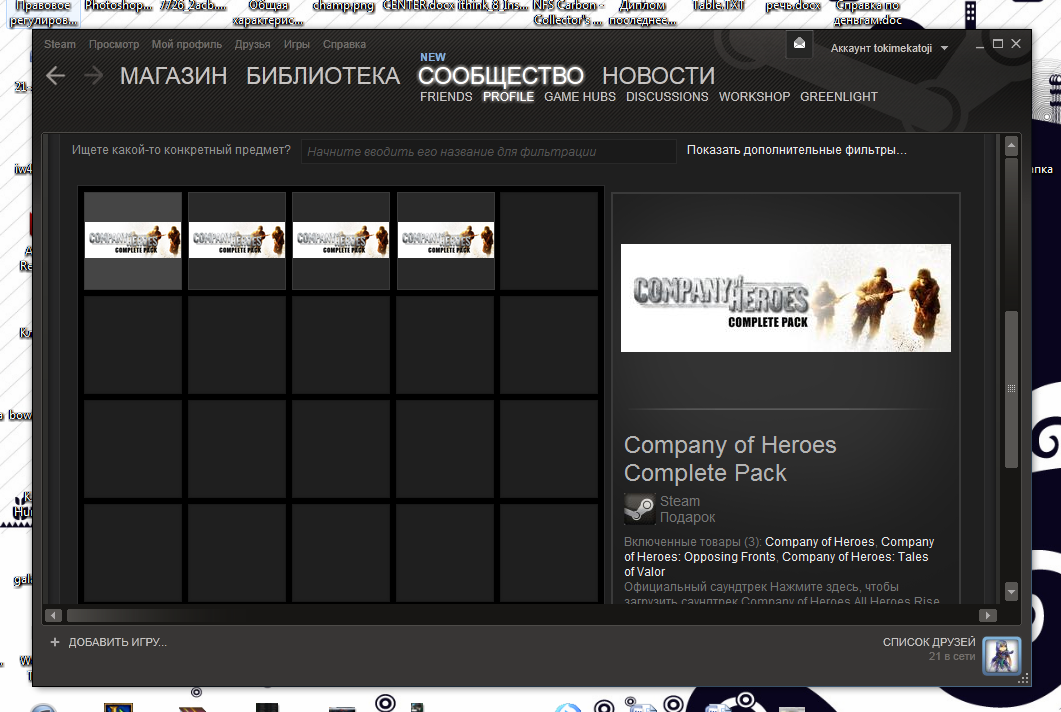Go forward with the right arrow button

[x=93, y=76]
